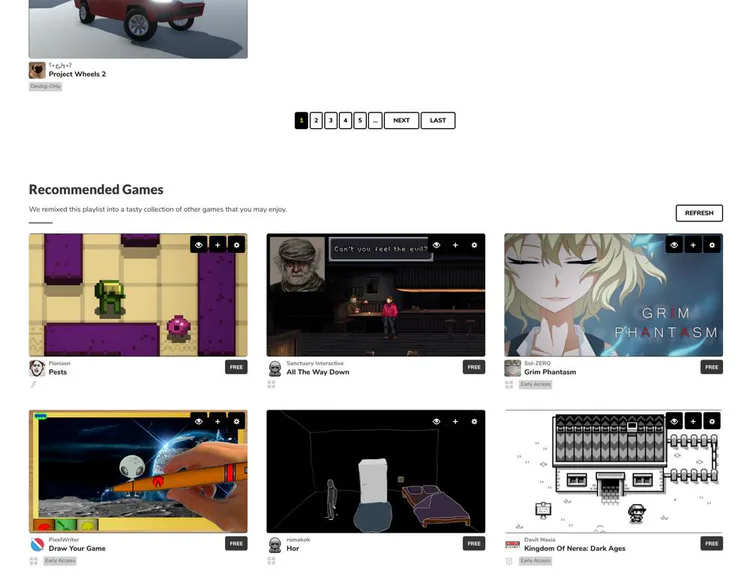
Task: Click plus icon on Kingdom Of Nerea
Action: point(693,421)
